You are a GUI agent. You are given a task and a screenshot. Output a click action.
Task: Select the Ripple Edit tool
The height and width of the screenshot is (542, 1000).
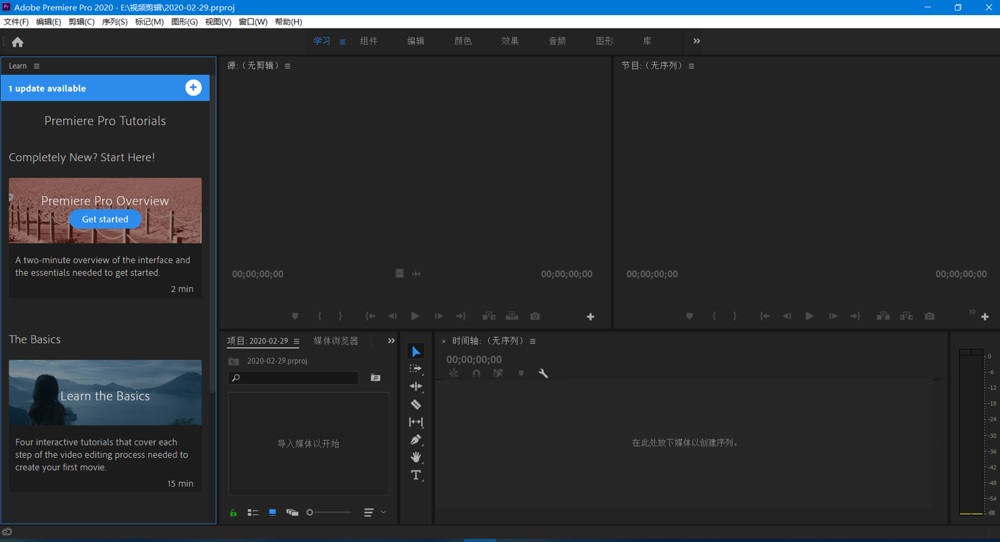point(416,386)
